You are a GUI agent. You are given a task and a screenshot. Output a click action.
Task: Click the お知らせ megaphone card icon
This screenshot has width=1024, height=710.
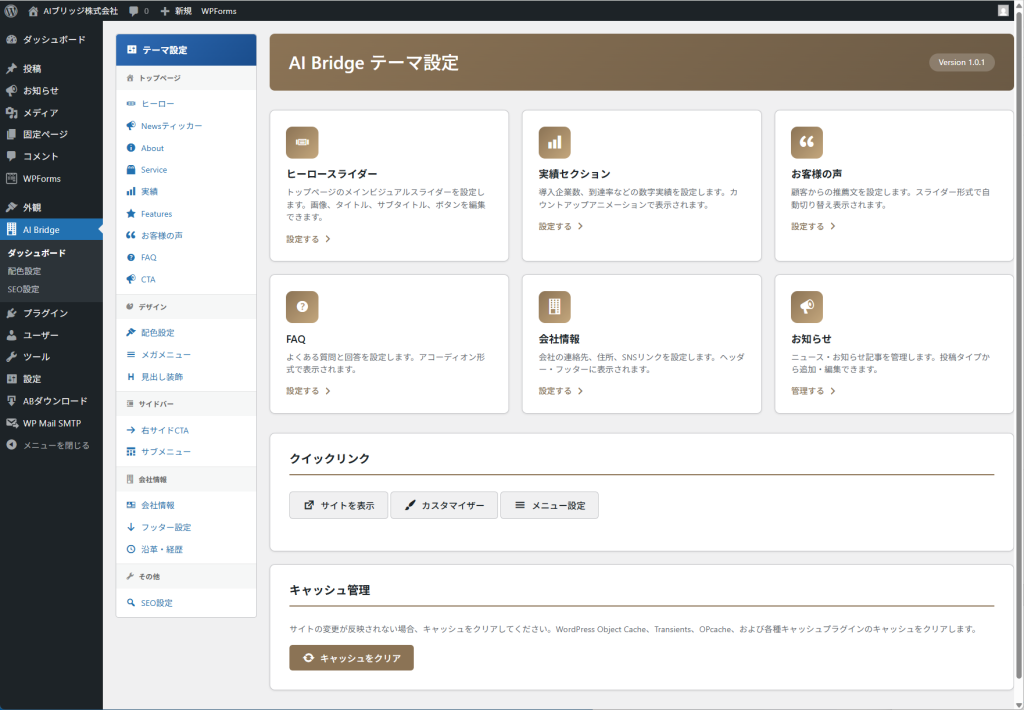[x=807, y=307]
